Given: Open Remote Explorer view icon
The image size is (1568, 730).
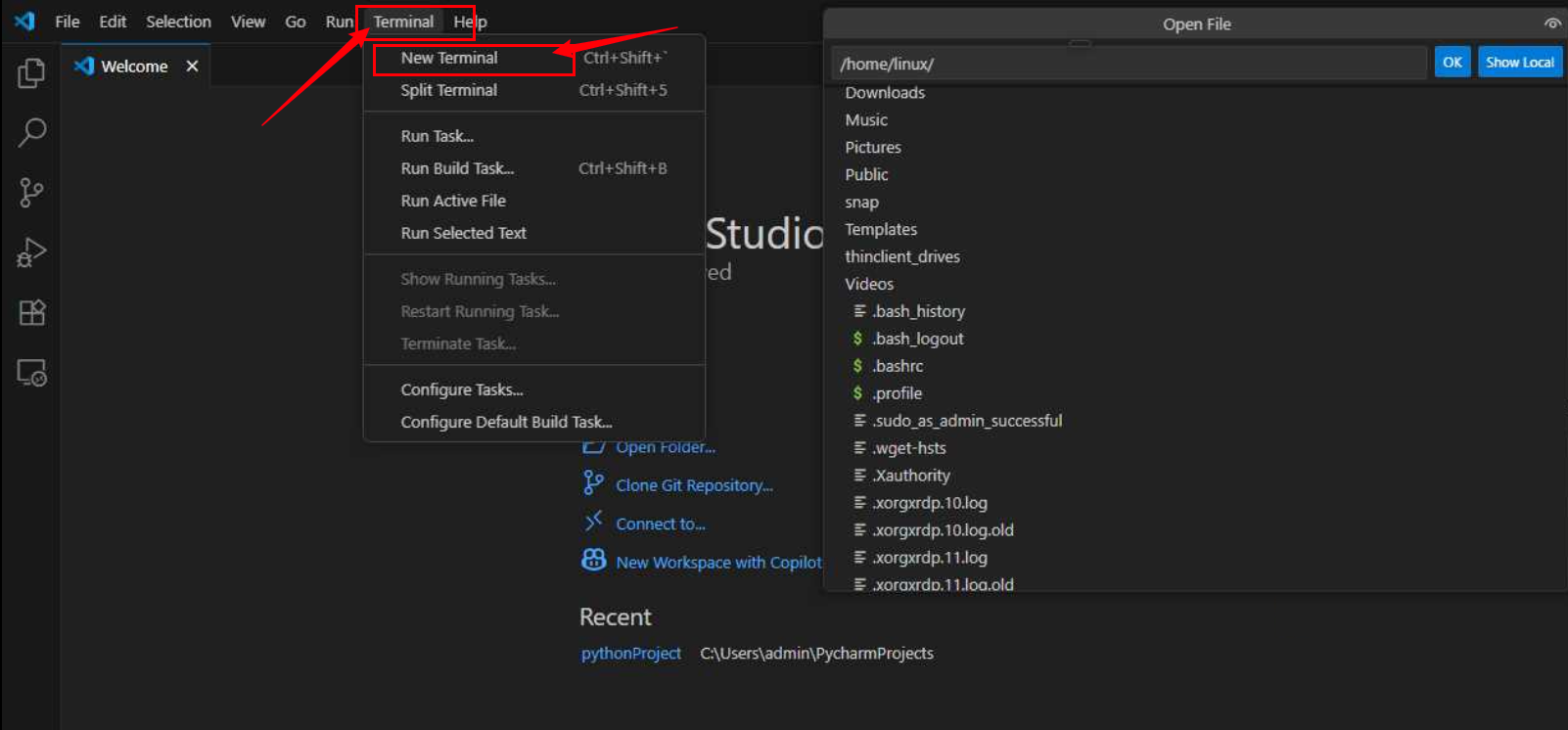Looking at the screenshot, I should coord(31,373).
